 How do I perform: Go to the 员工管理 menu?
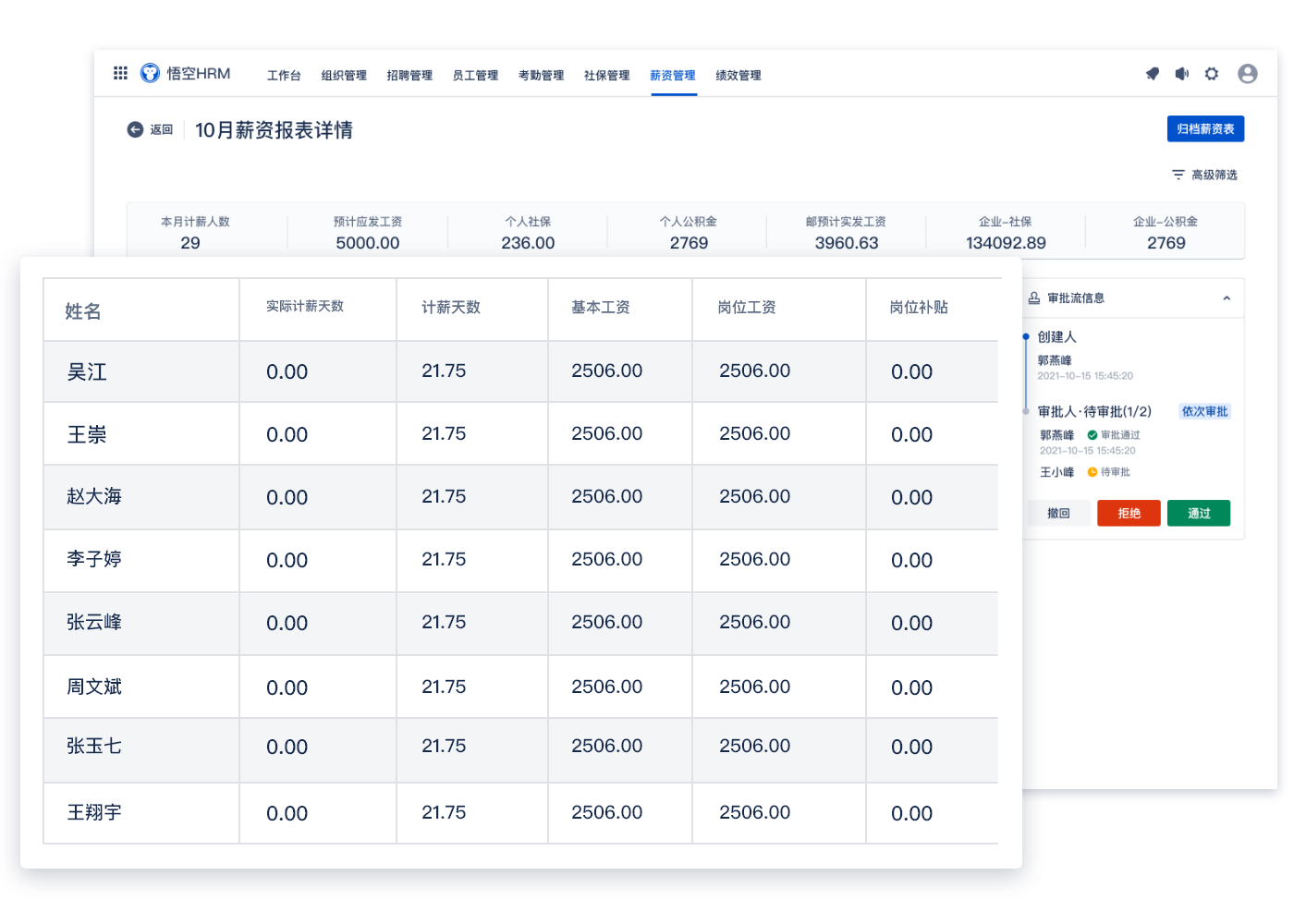coord(475,76)
